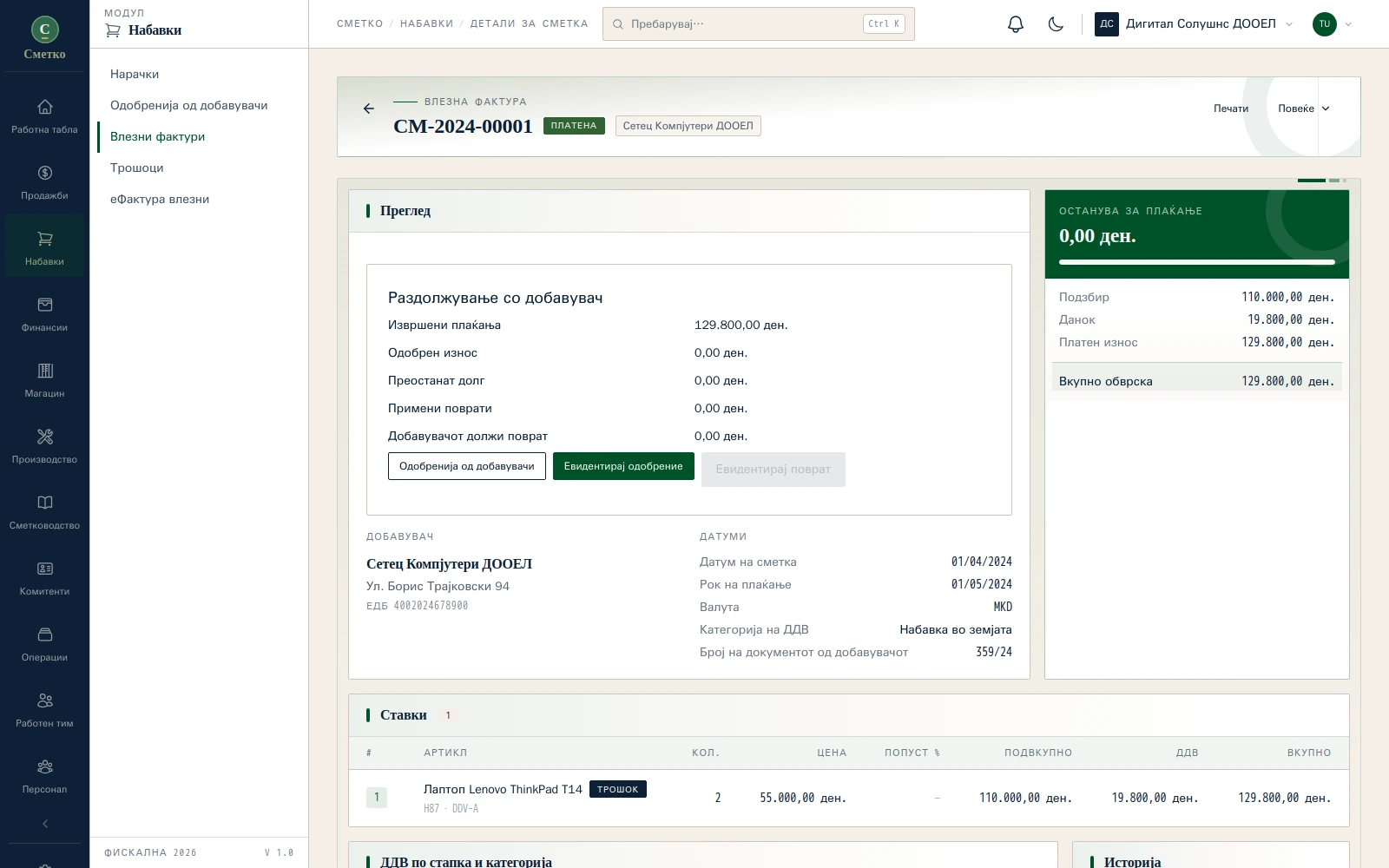This screenshot has height=868, width=1389.
Task: Open Нарачки in the module menu
Action: click(x=135, y=74)
